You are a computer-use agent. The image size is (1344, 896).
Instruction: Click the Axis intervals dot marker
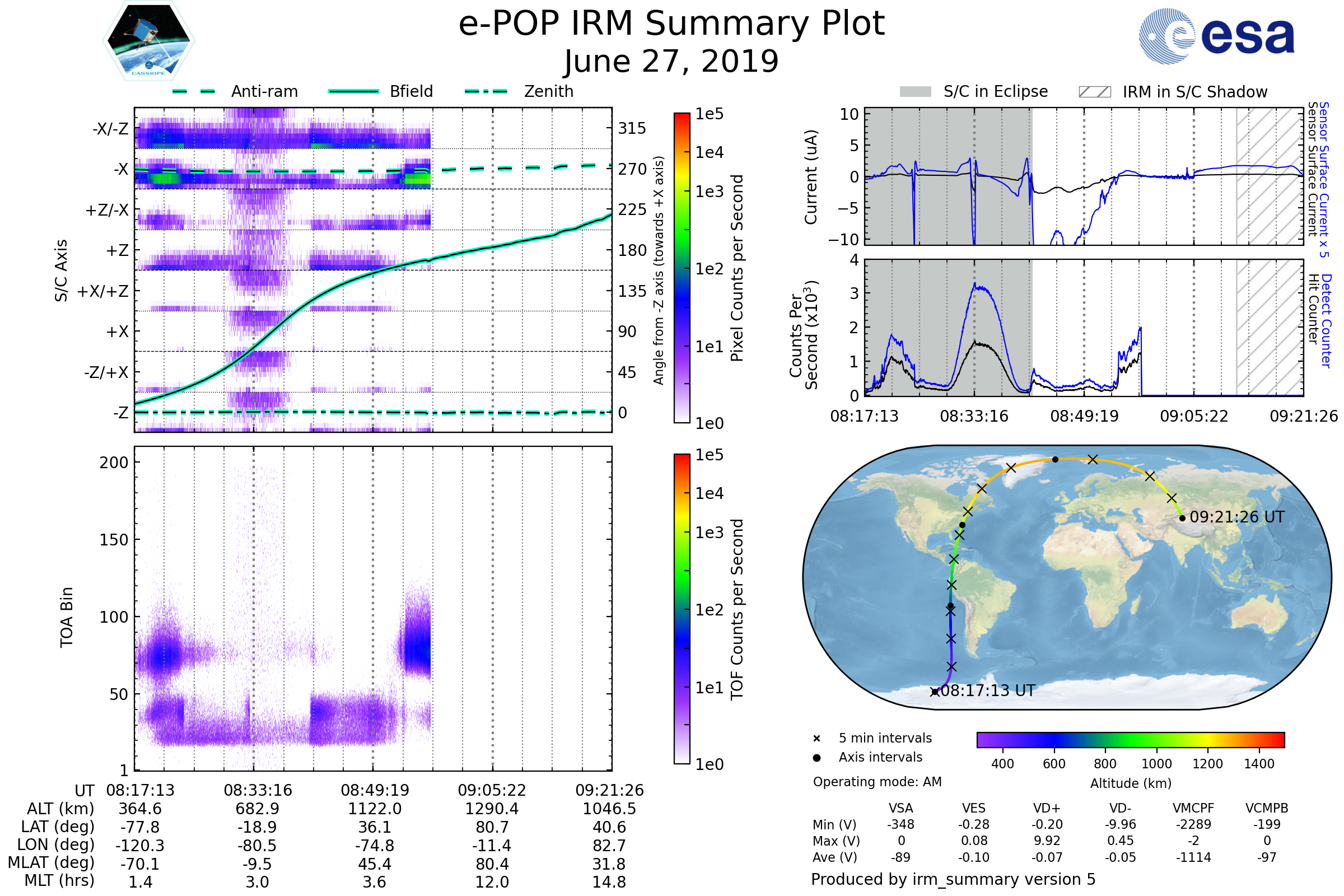coord(816,758)
